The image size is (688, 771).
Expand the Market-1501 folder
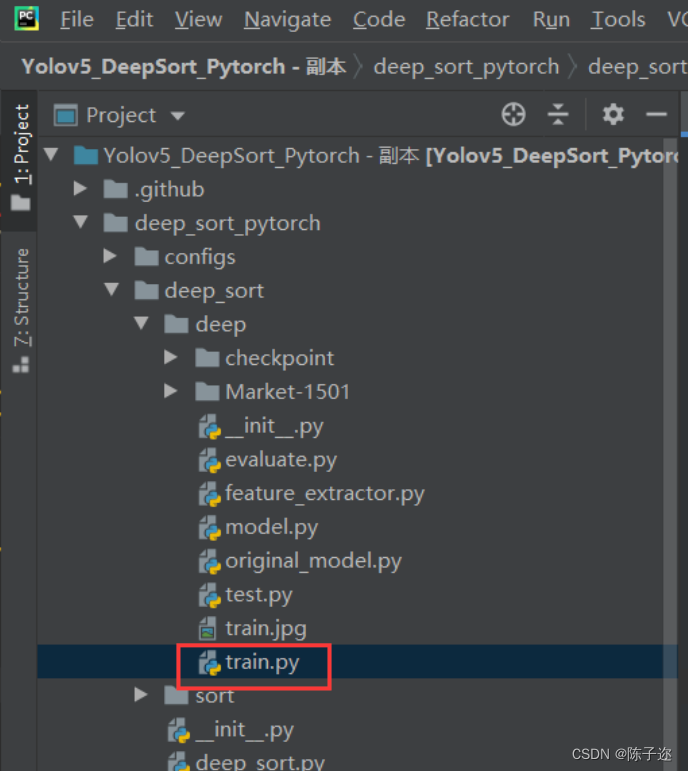tap(171, 391)
